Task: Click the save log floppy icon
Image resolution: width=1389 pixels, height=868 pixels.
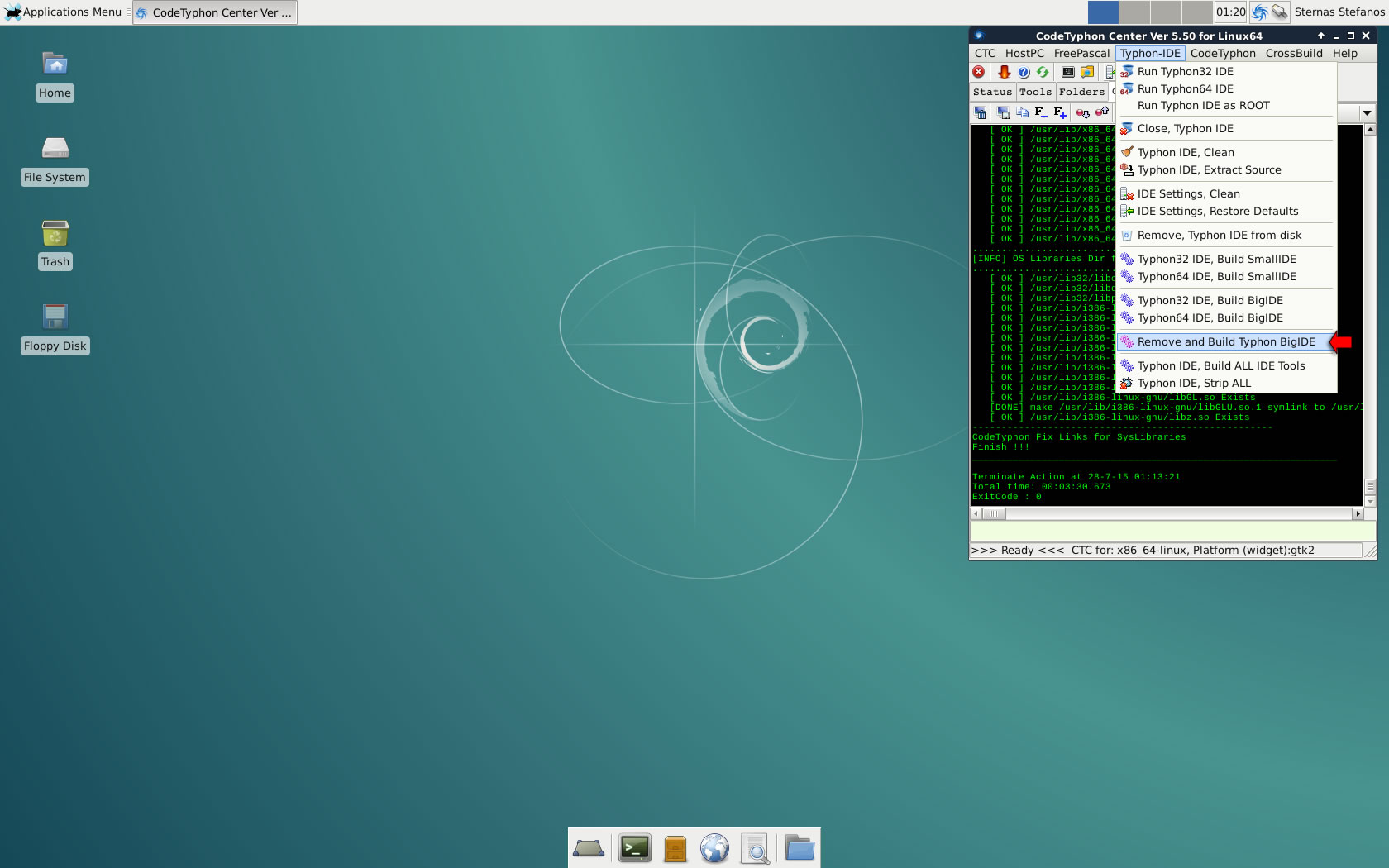Action: point(1003,112)
